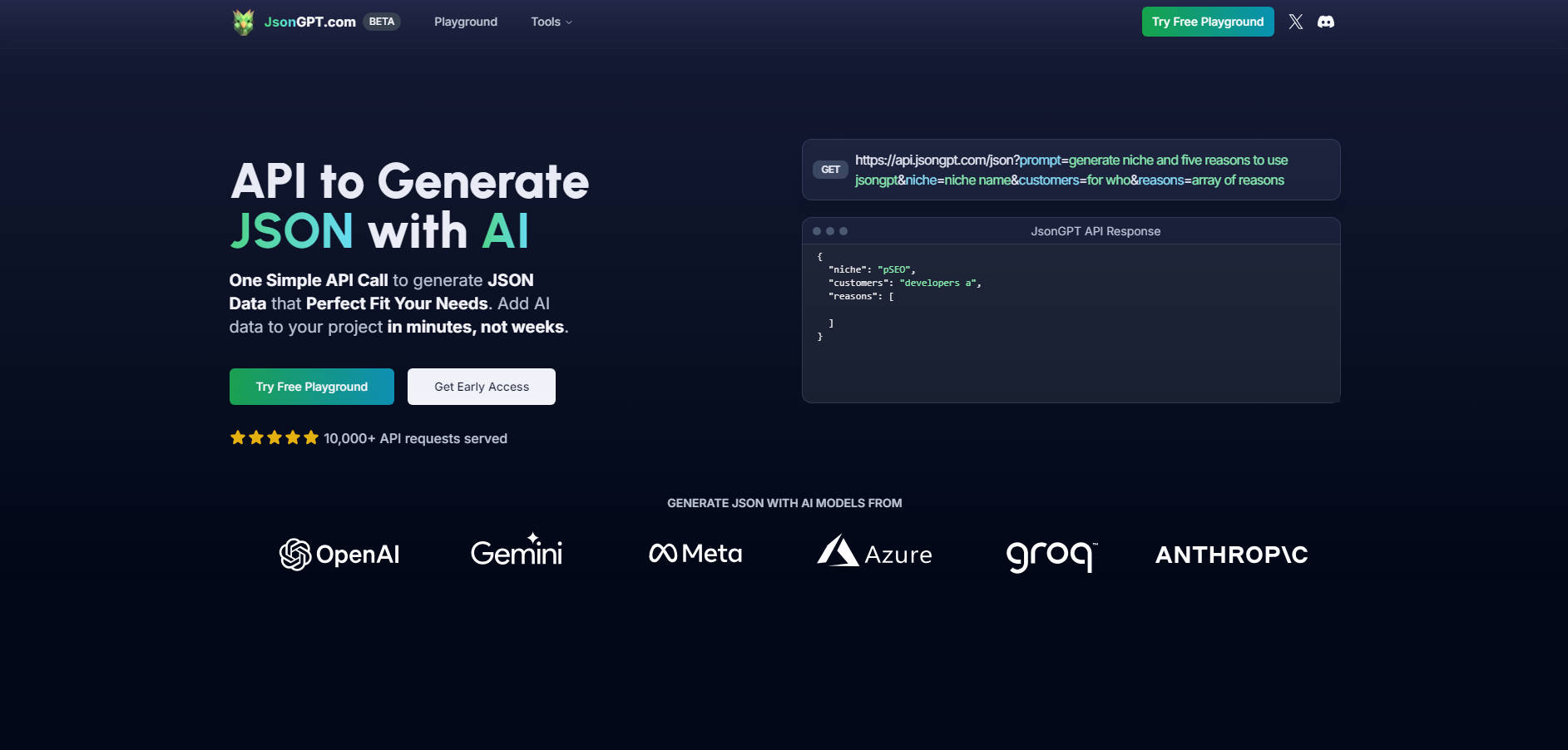Select the API request URL text
The image size is (1568, 750).
pyautogui.click(x=1071, y=170)
